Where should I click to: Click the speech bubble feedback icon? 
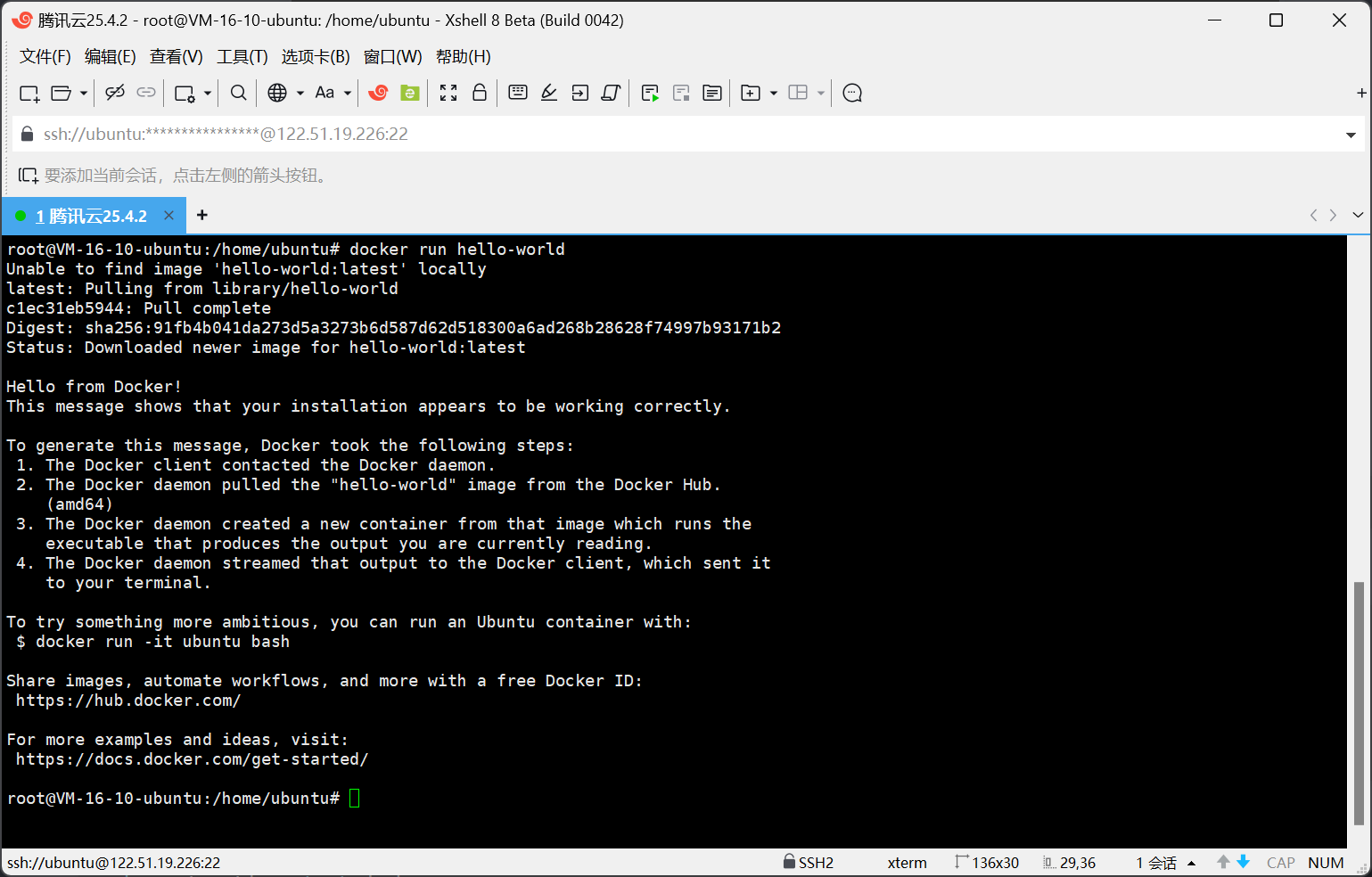[x=852, y=93]
